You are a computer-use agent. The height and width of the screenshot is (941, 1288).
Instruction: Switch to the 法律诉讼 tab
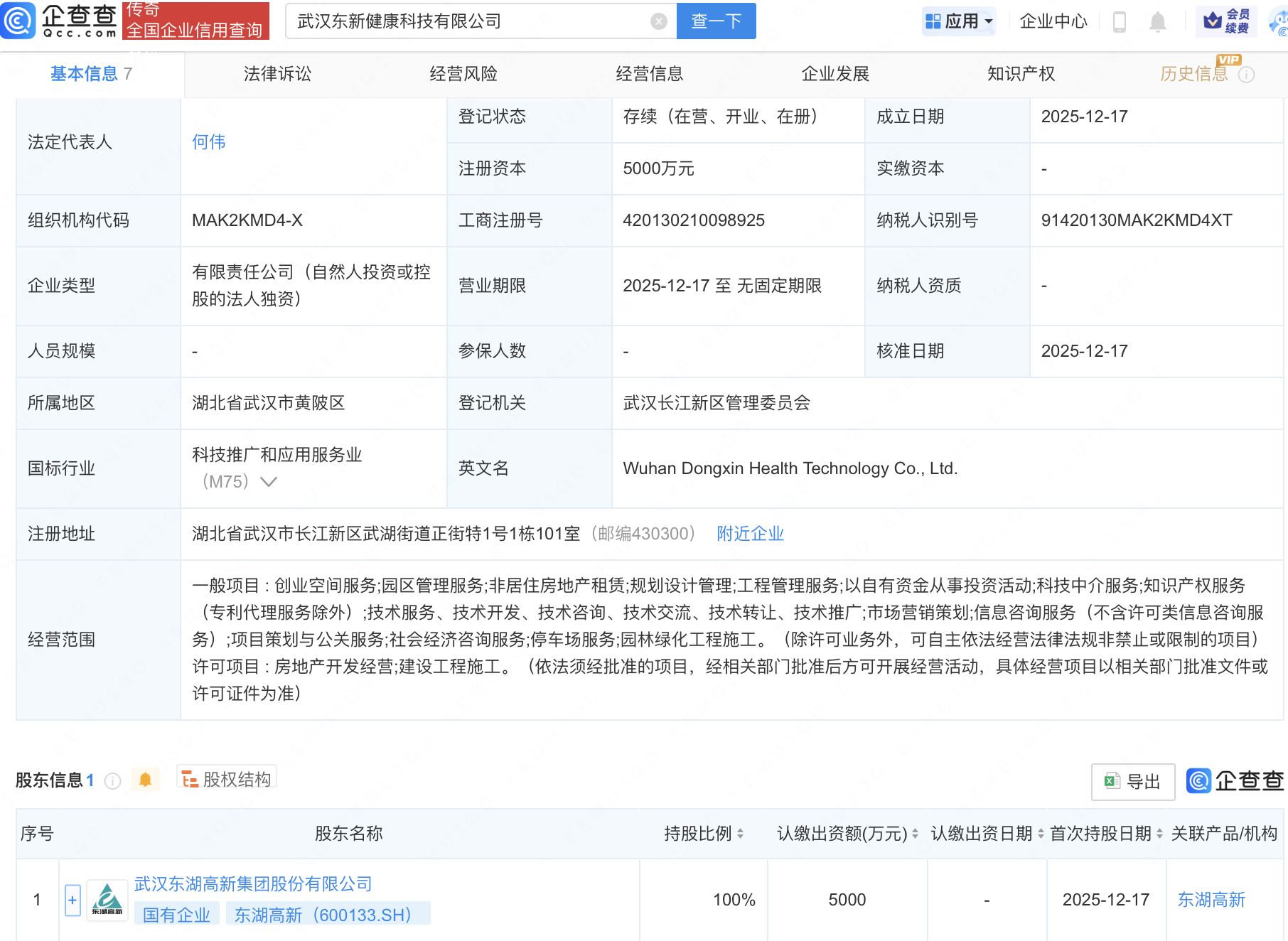(x=277, y=74)
